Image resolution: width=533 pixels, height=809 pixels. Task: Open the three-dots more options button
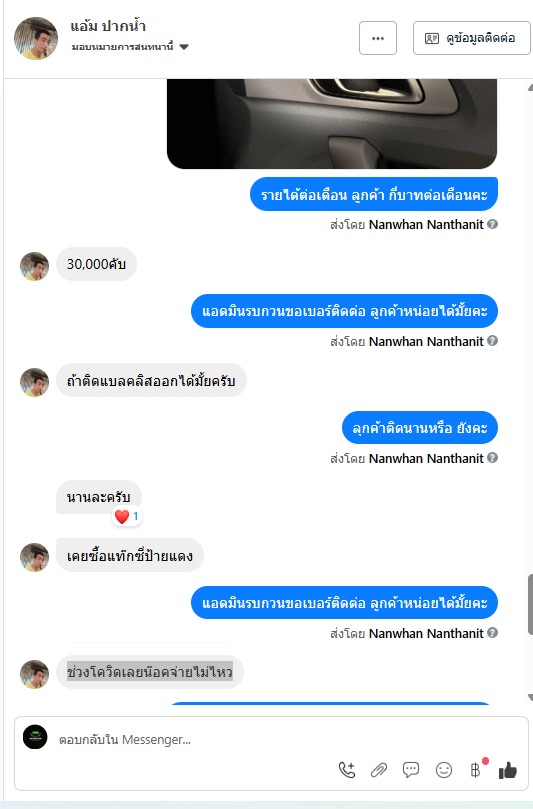click(378, 38)
